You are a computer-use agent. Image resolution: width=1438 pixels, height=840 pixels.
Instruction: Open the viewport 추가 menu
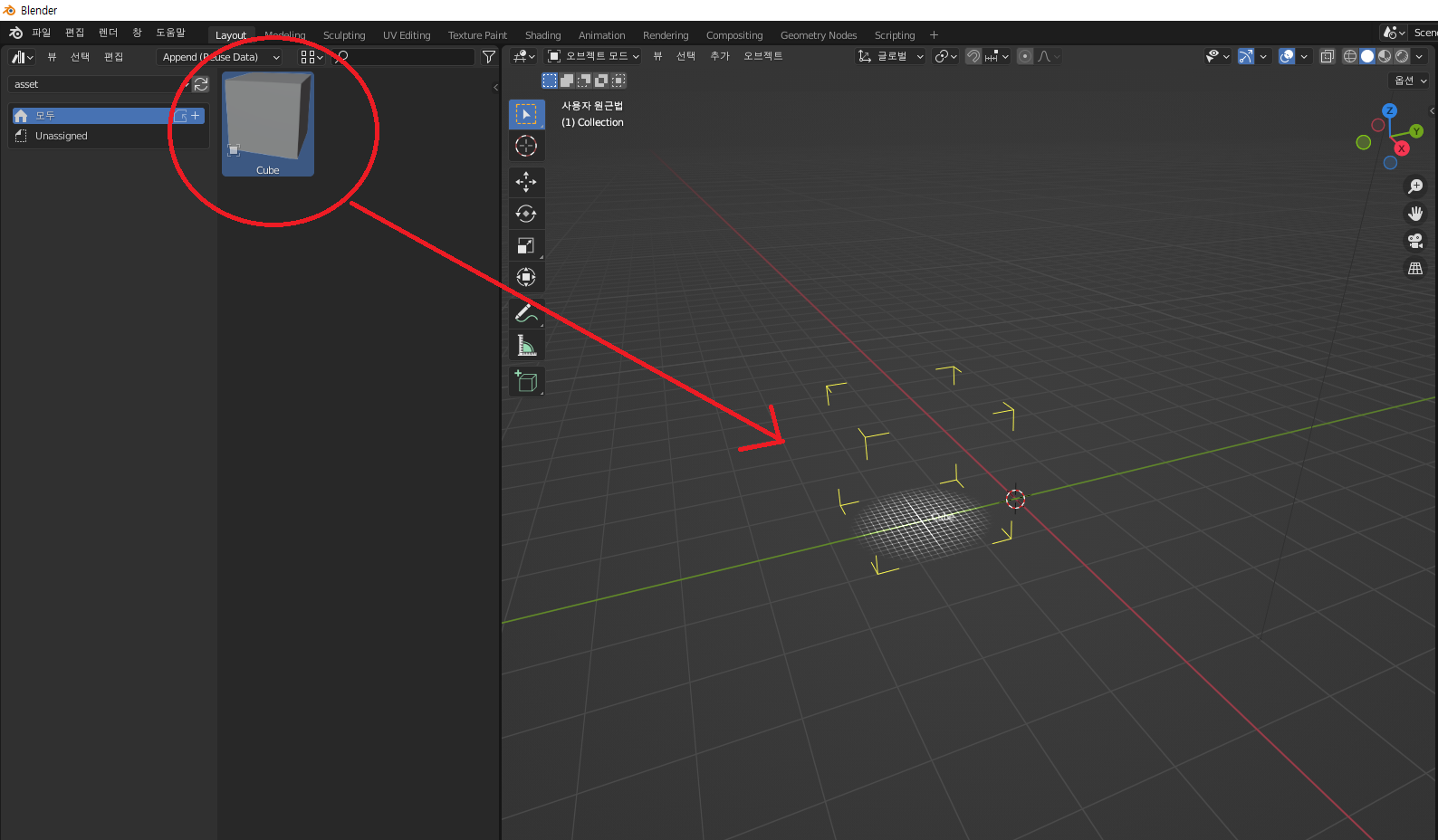(x=720, y=56)
